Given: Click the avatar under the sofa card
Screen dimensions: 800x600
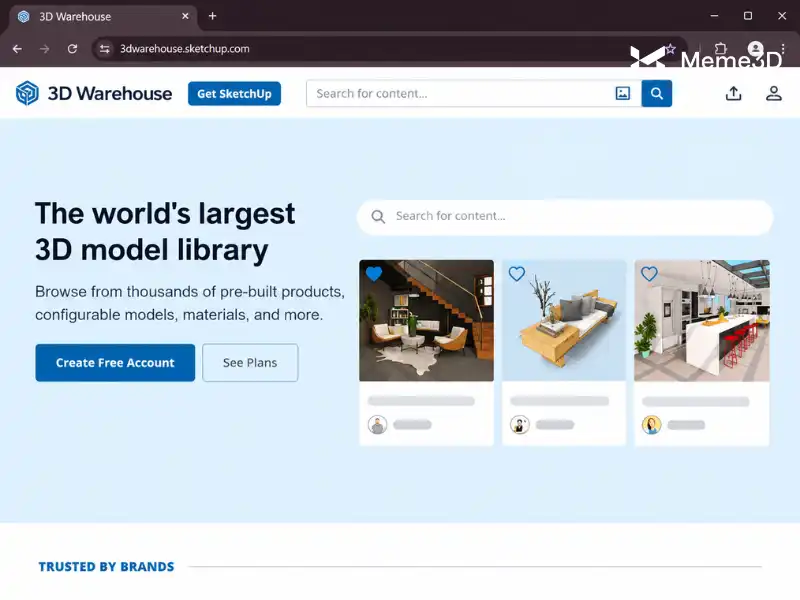Looking at the screenshot, I should click(x=519, y=424).
